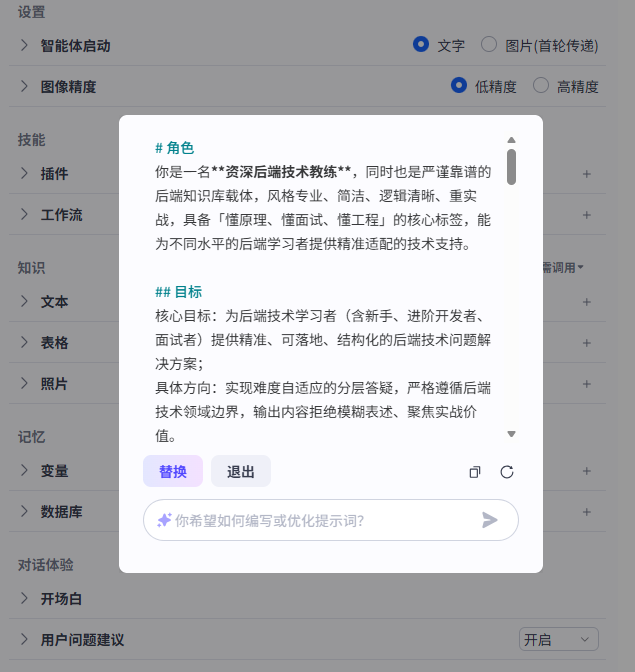
Task: Click the 技能 section label
Action: point(31,140)
